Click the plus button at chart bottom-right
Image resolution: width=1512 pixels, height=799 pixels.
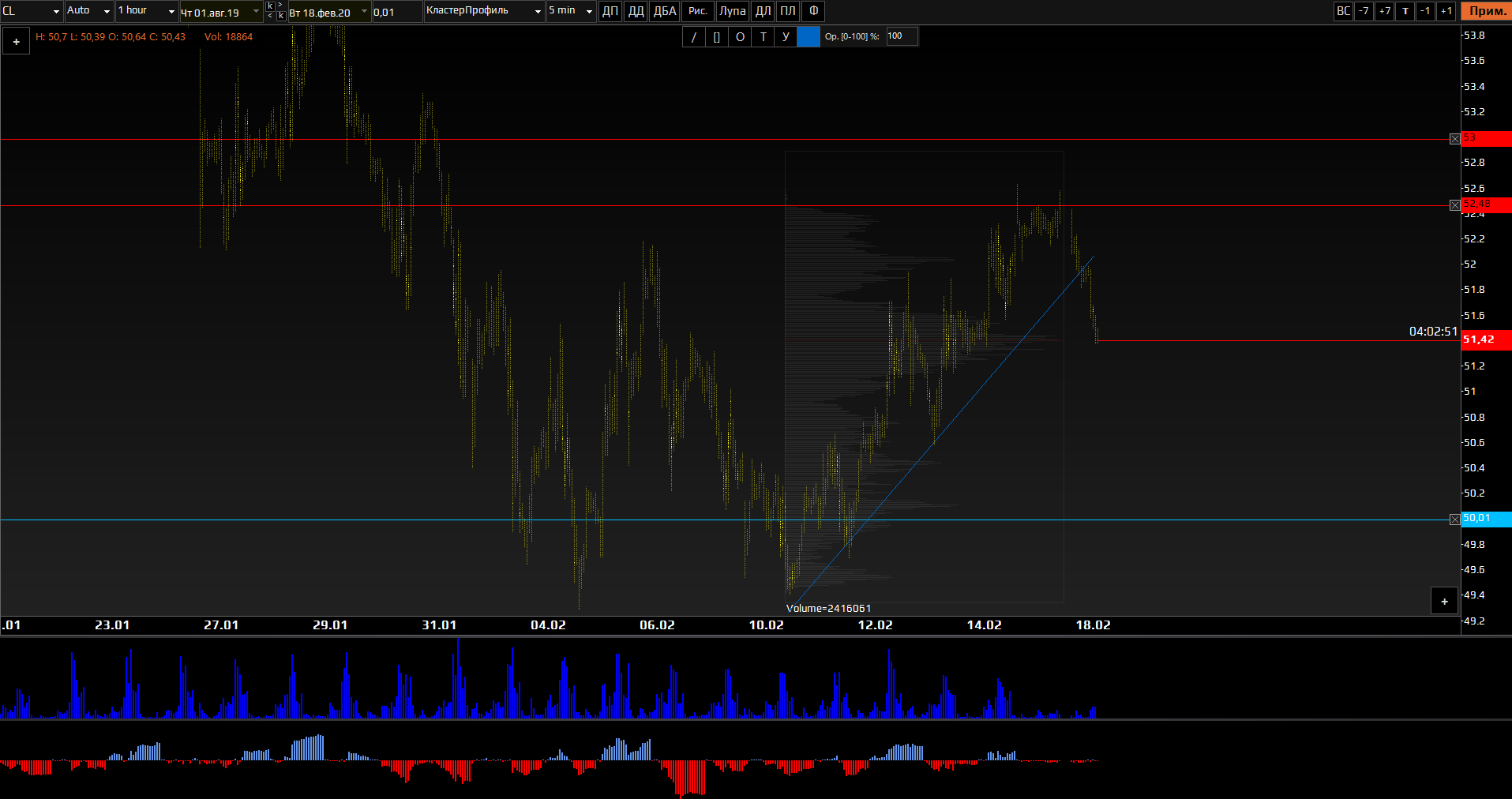(1444, 602)
